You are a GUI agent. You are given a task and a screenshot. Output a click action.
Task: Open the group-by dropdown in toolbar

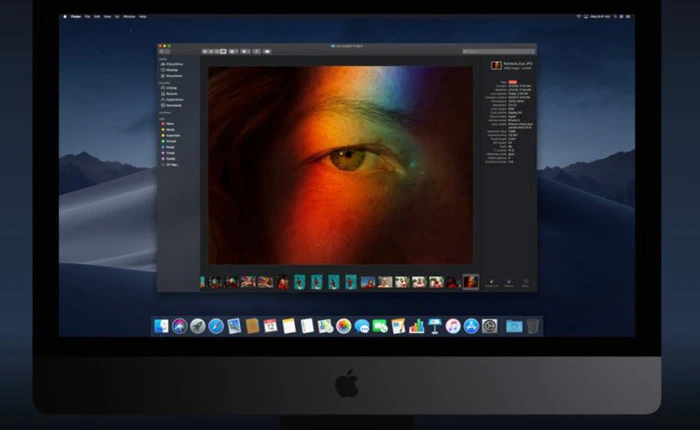[x=233, y=51]
